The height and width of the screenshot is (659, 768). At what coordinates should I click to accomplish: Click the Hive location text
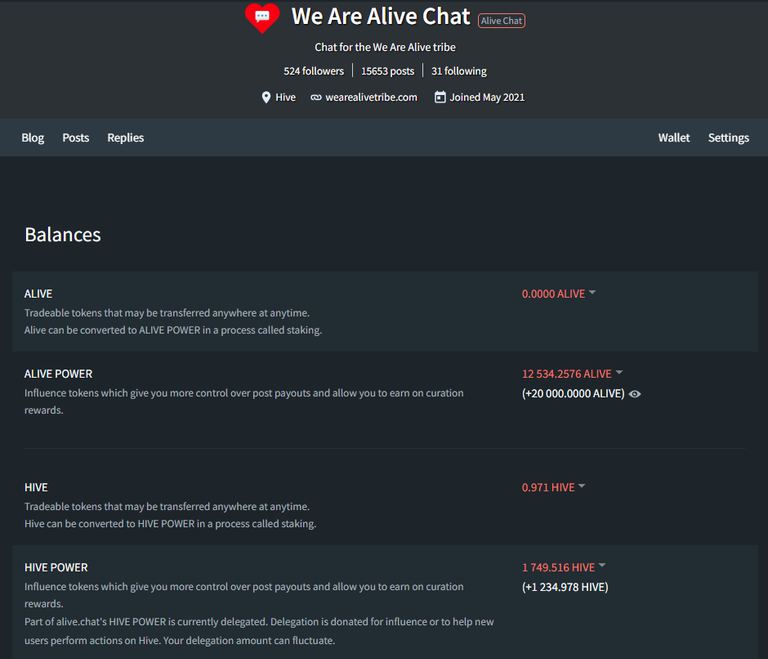coord(286,98)
